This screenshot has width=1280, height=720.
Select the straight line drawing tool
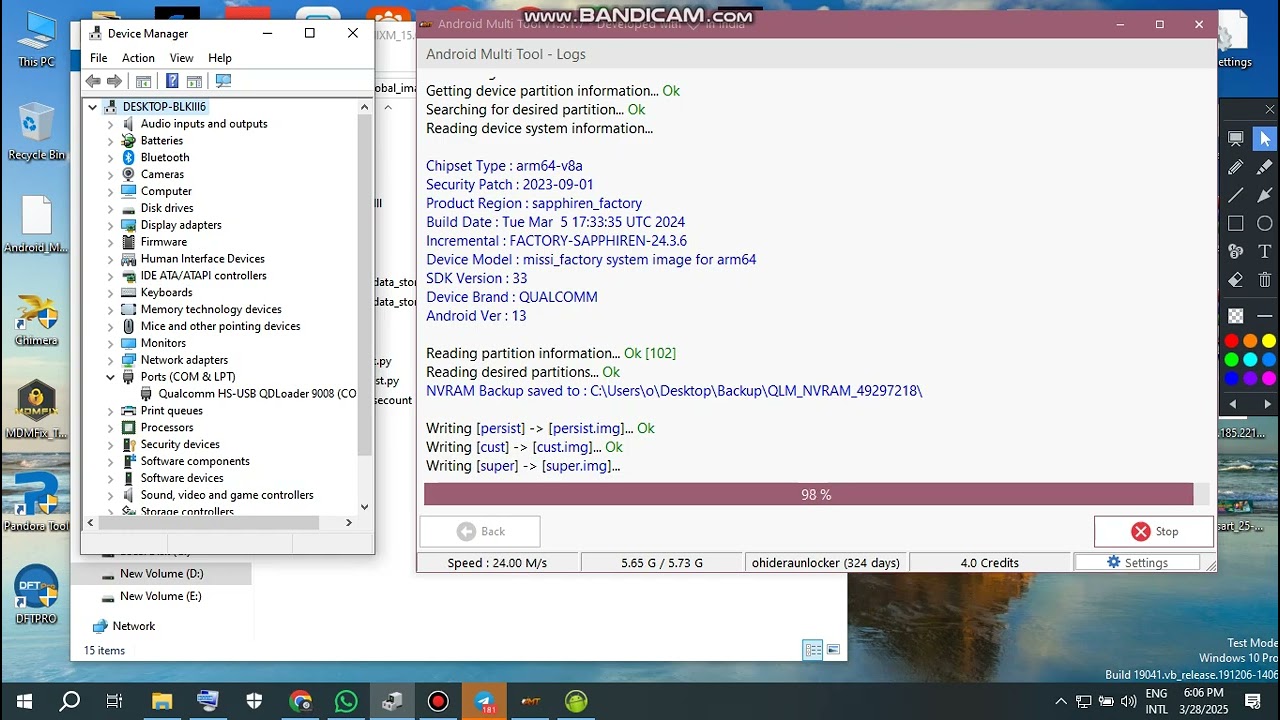(x=1236, y=195)
